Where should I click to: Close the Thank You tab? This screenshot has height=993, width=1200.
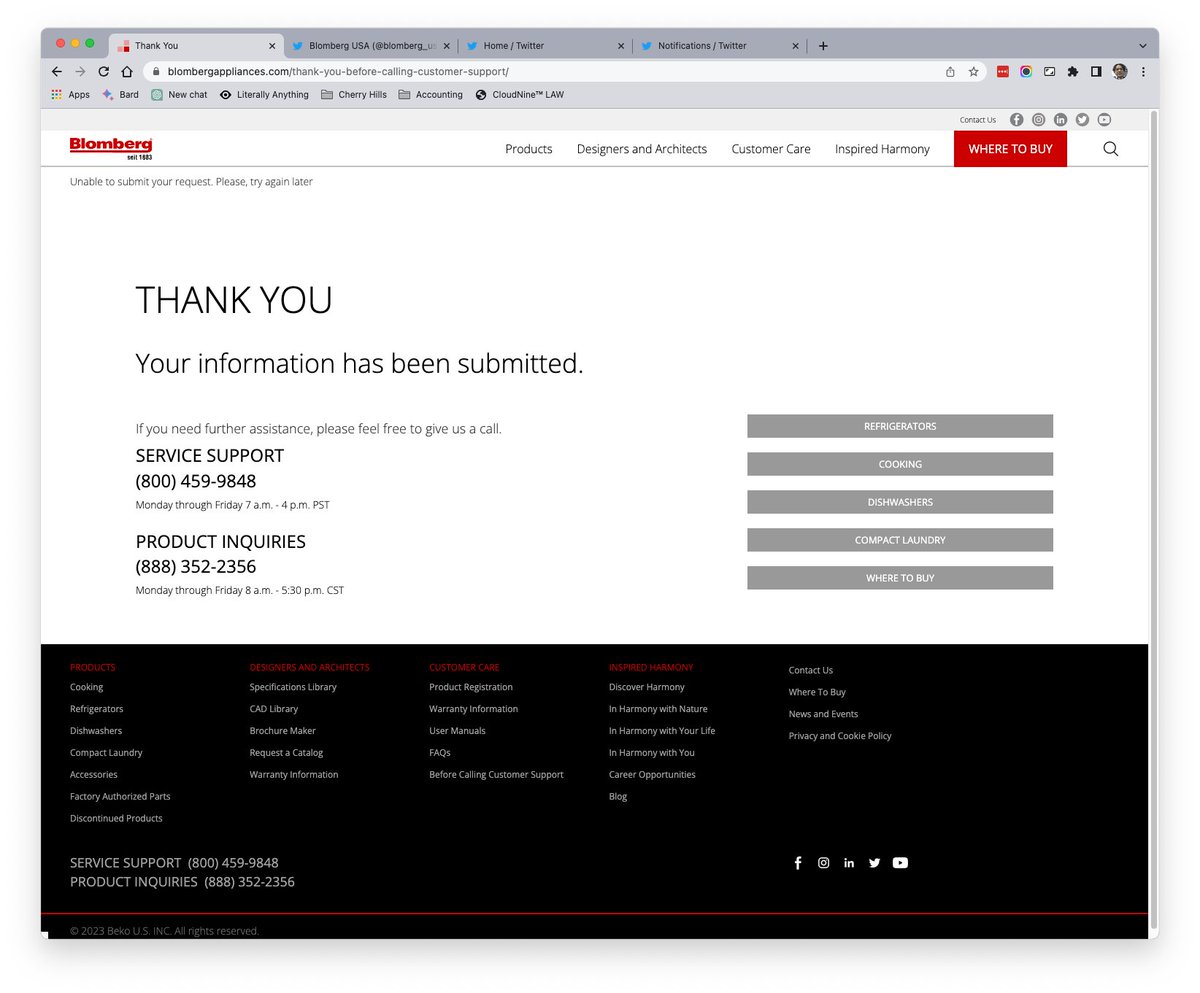tap(272, 46)
